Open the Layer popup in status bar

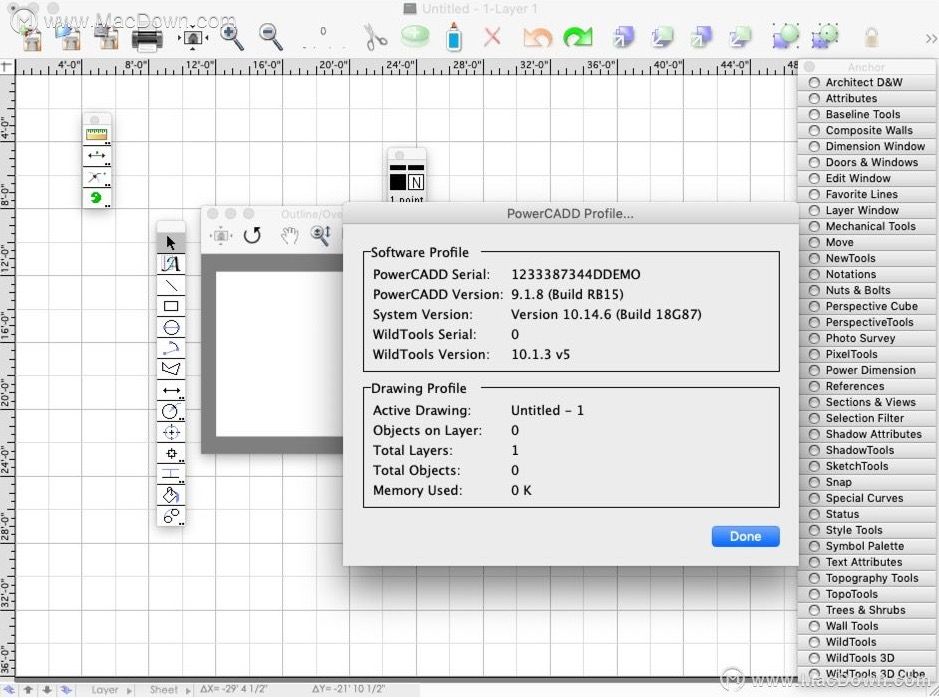click(x=111, y=690)
